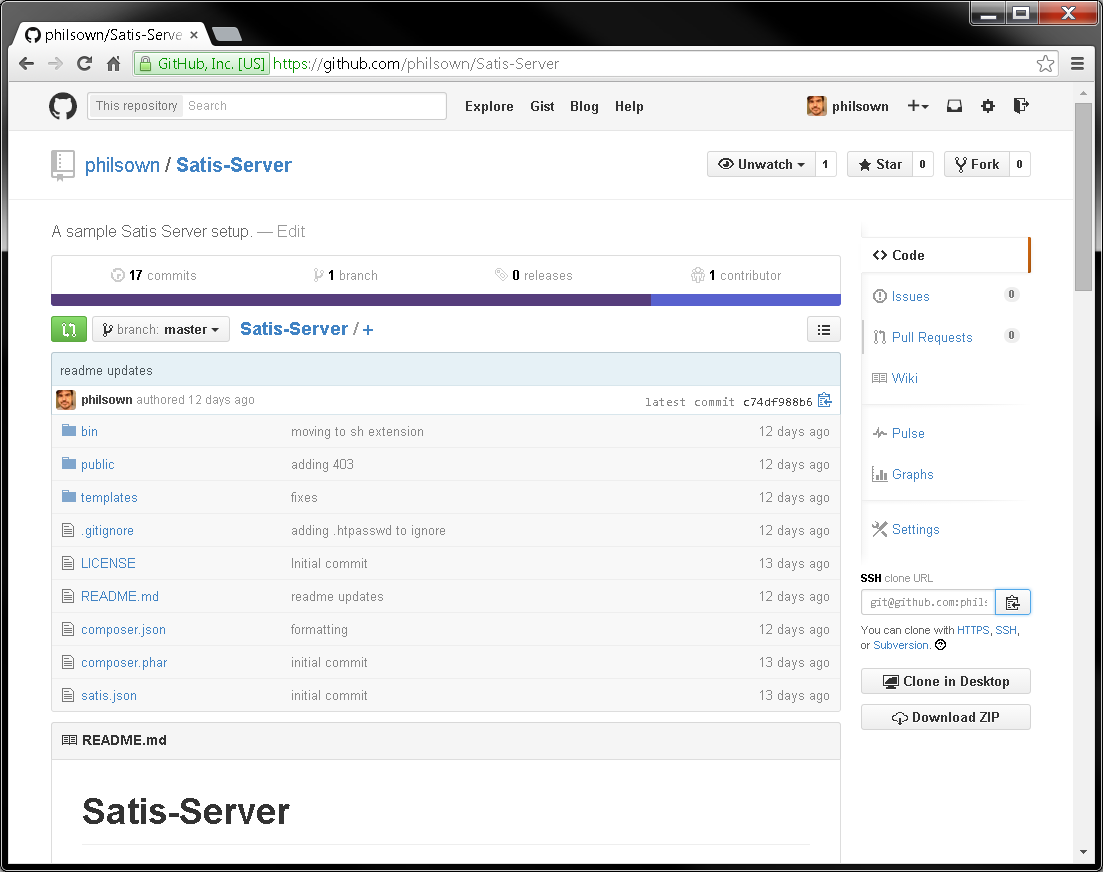The height and width of the screenshot is (872, 1103).
Task: Sign out using the logout icon
Action: [x=1021, y=106]
